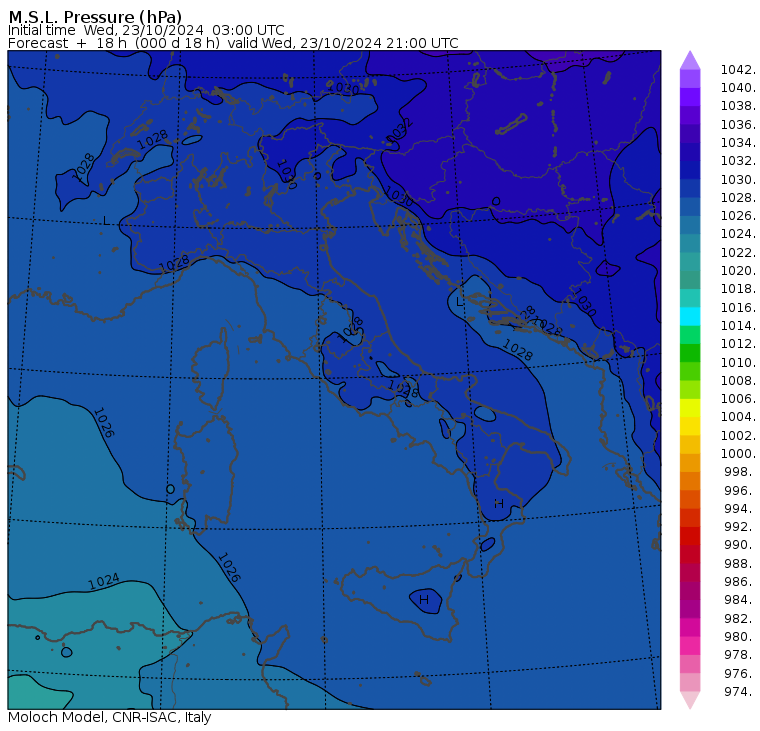Select the 'Initial time Wed, 23/10/2024 03:00 UTC' line
Screen dimensions: 760x731
[x=146, y=30]
